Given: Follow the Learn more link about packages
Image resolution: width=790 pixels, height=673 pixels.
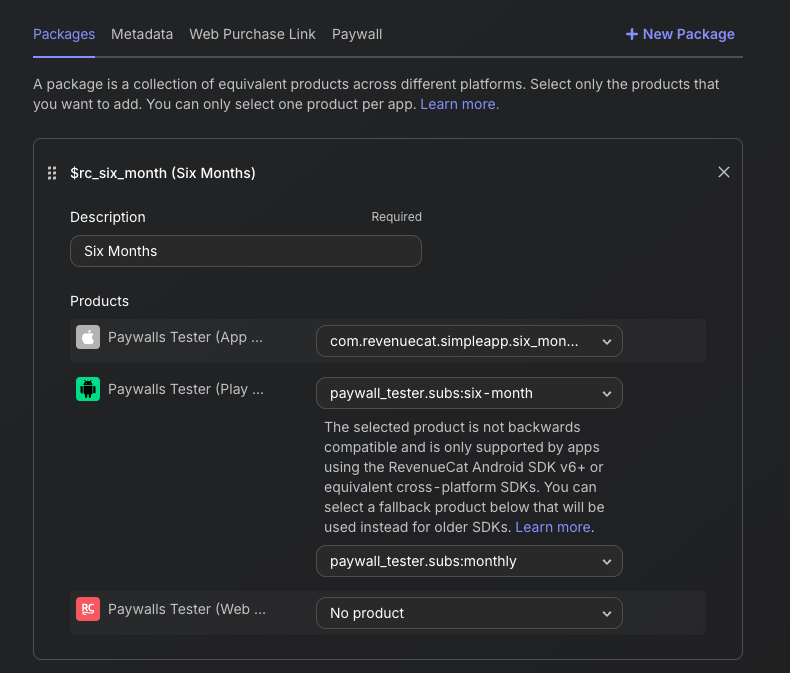Looking at the screenshot, I should point(459,104).
